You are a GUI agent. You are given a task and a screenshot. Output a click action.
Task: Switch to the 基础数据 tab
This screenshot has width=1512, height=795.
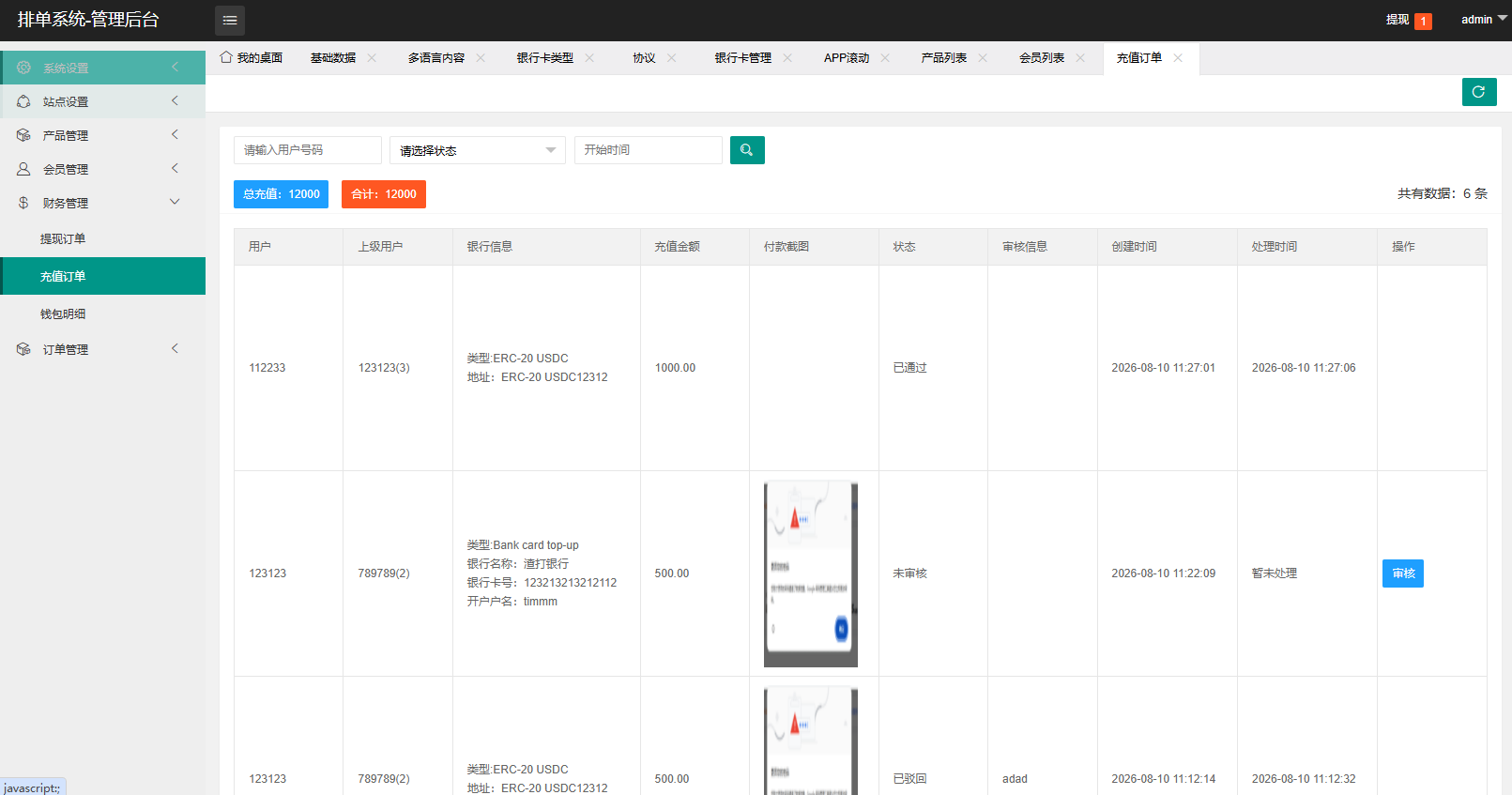[x=333, y=58]
